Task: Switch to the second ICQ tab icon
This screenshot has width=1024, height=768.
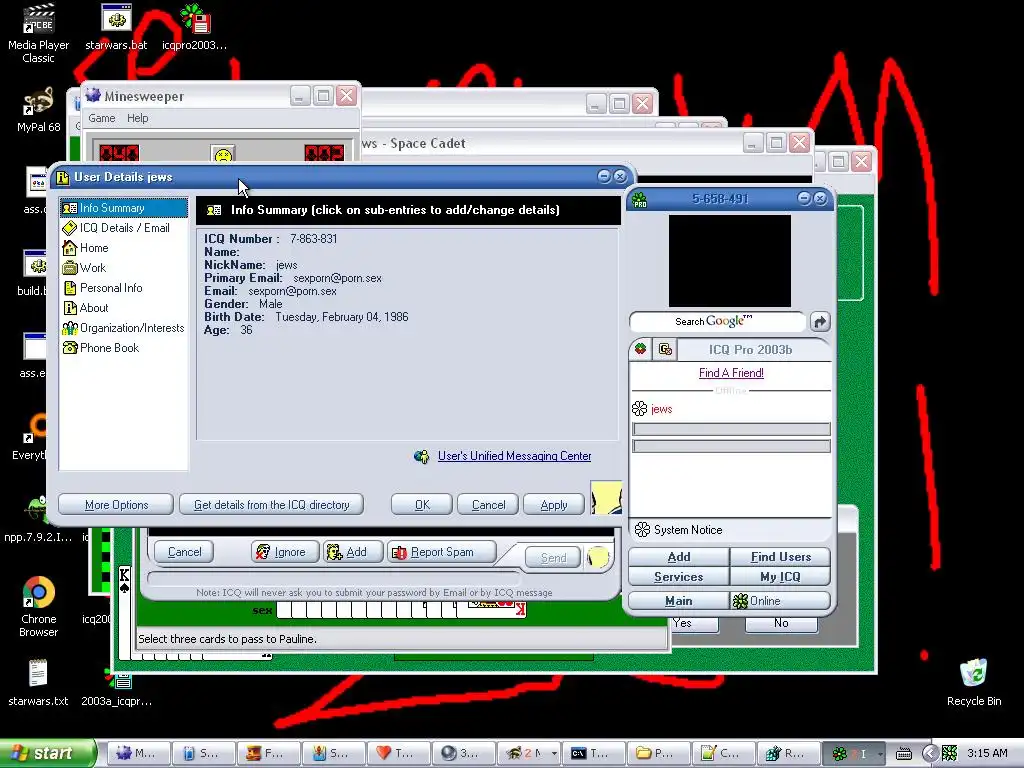Action: click(x=665, y=349)
